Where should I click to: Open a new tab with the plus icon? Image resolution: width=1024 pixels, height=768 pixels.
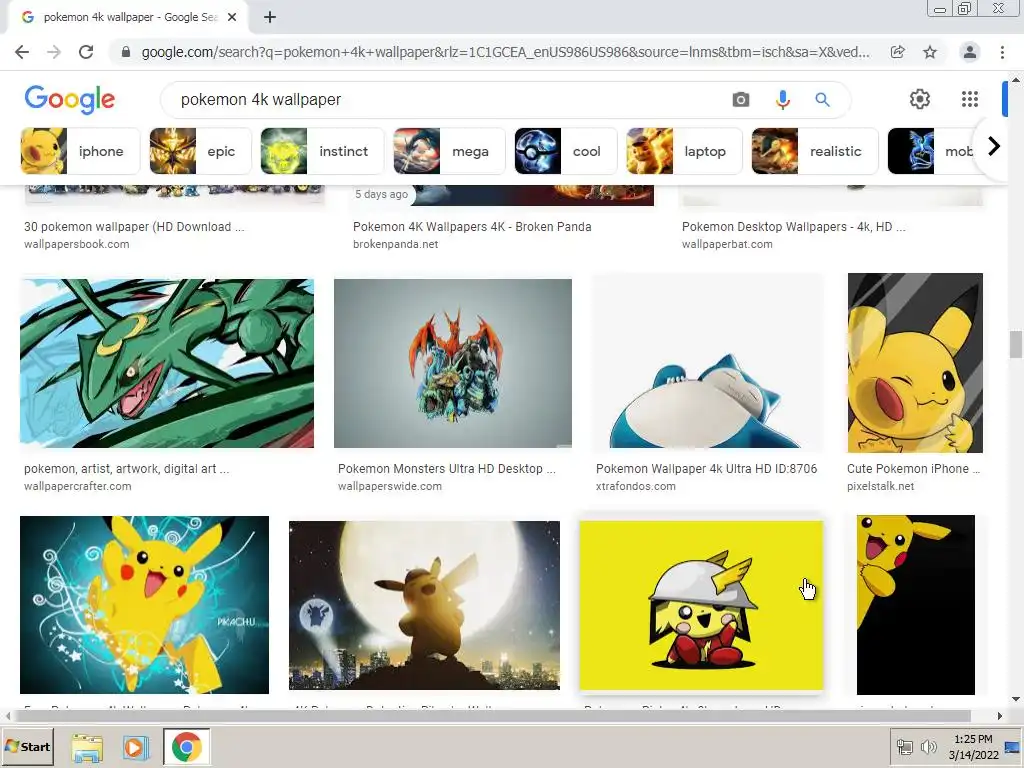(270, 18)
